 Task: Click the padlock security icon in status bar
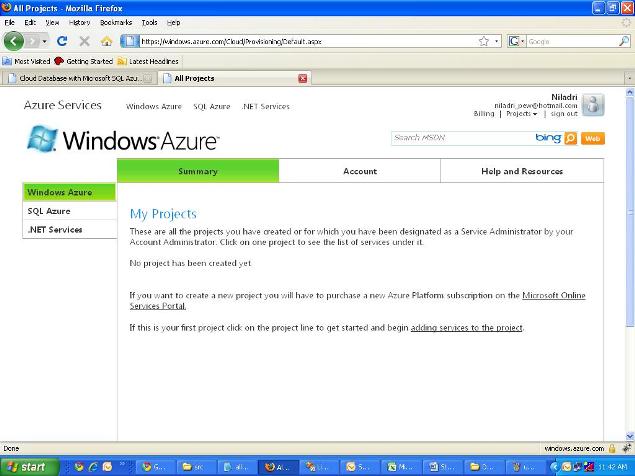coord(612,448)
